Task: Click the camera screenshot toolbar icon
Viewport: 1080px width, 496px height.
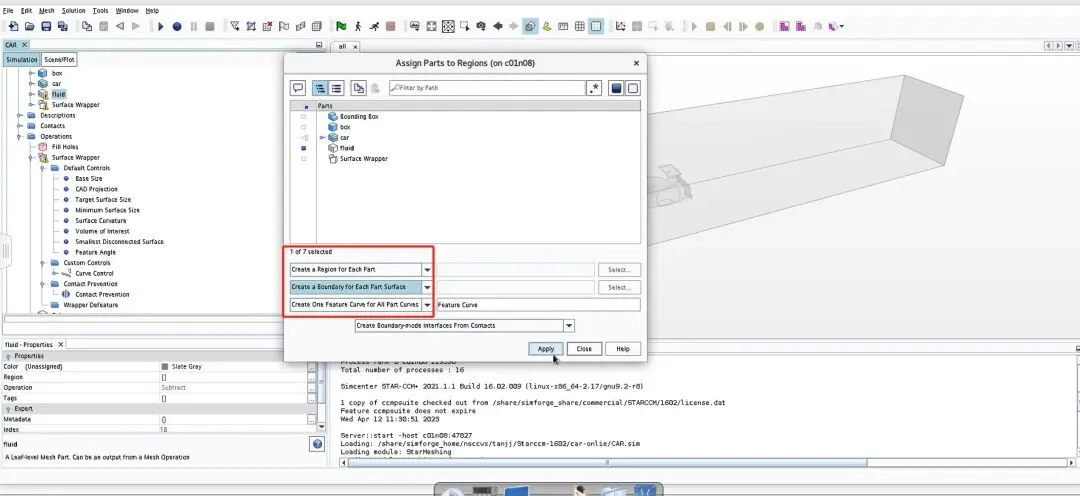Action: (481, 26)
